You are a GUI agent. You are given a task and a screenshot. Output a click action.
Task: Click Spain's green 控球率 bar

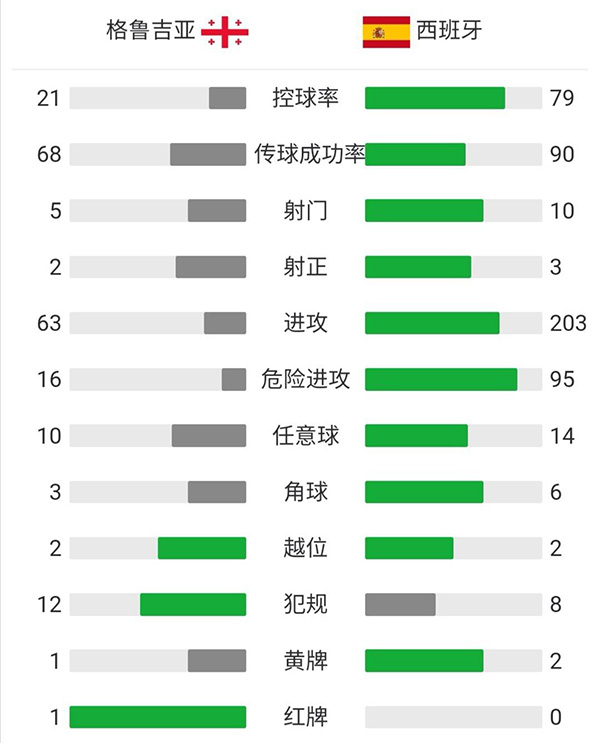[x=435, y=98]
